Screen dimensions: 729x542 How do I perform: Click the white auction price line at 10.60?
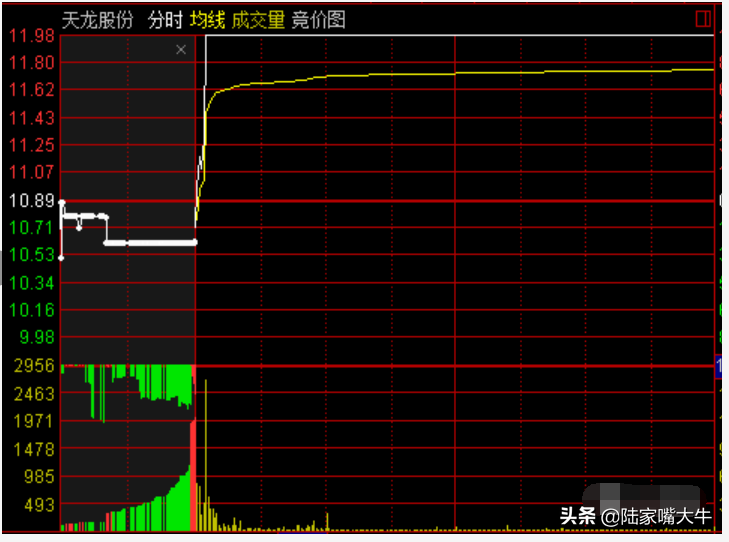click(150, 243)
